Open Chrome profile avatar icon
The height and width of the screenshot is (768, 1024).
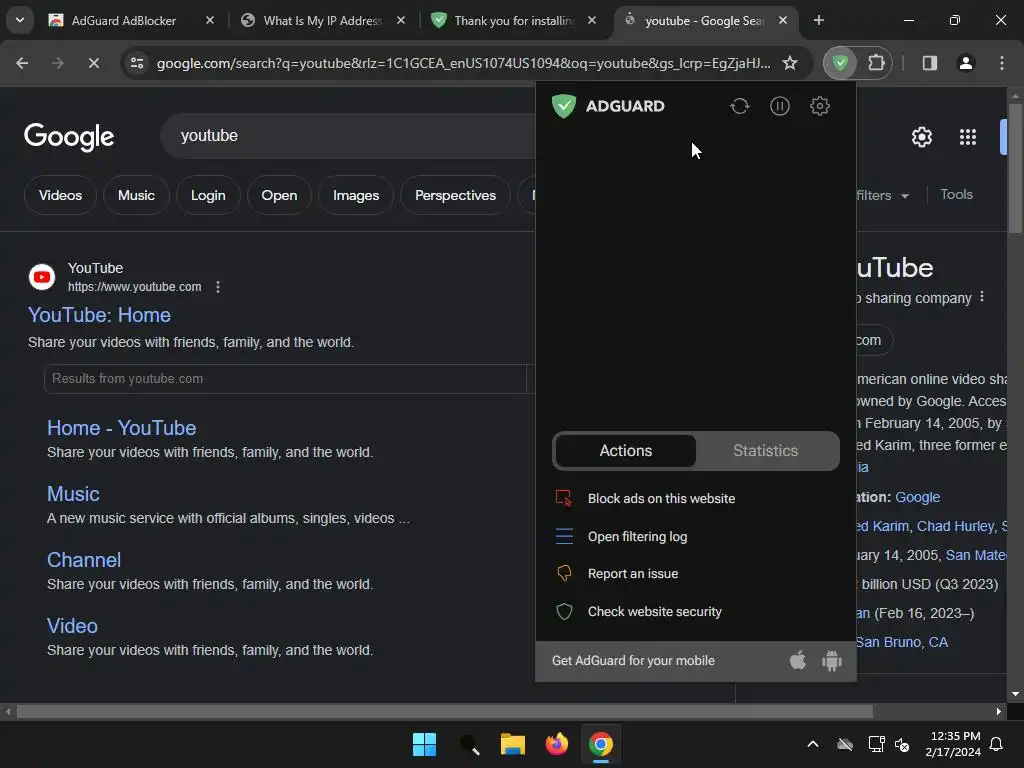pyautogui.click(x=965, y=63)
